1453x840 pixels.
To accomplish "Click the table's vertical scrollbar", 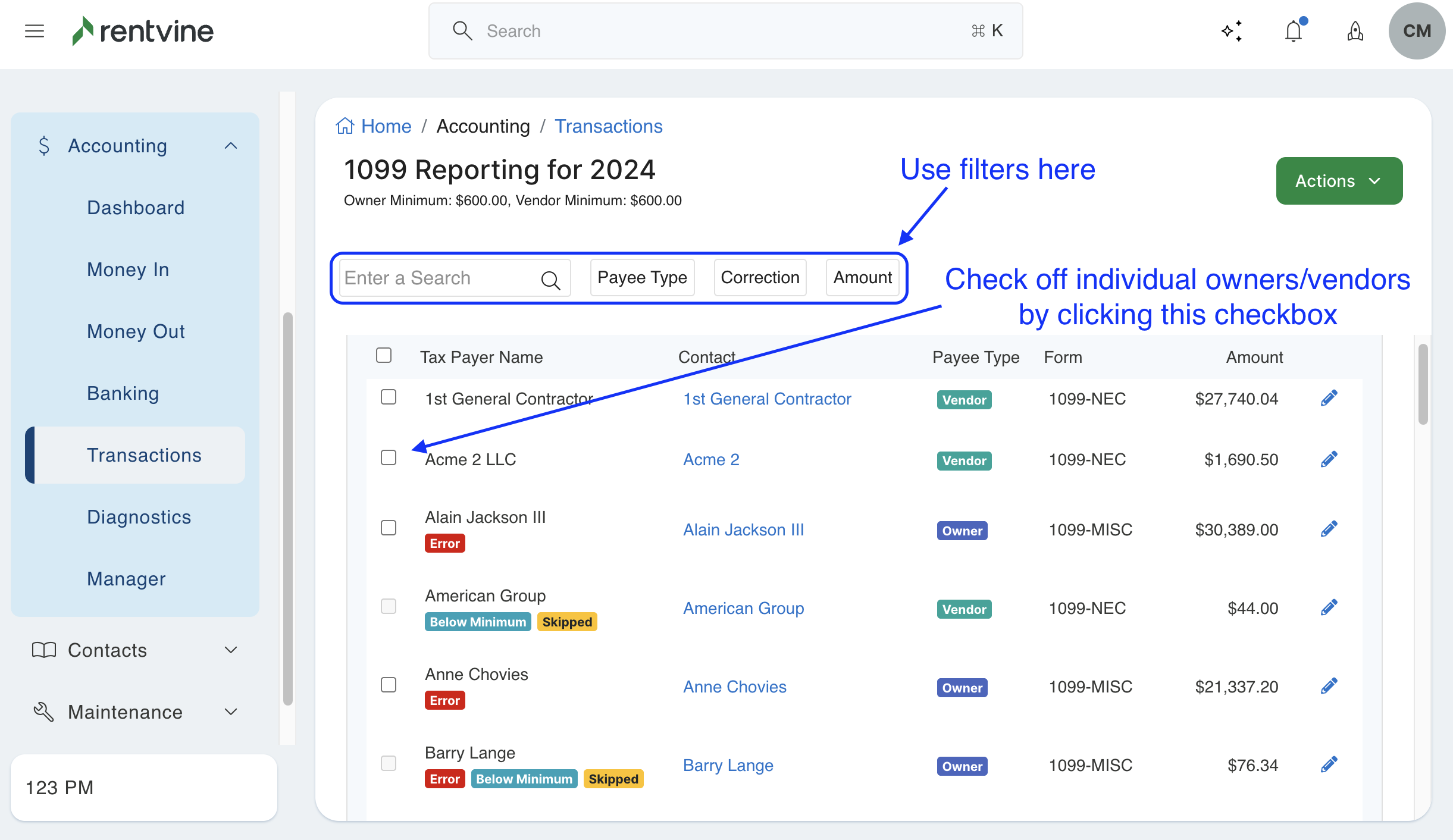I will (1423, 384).
